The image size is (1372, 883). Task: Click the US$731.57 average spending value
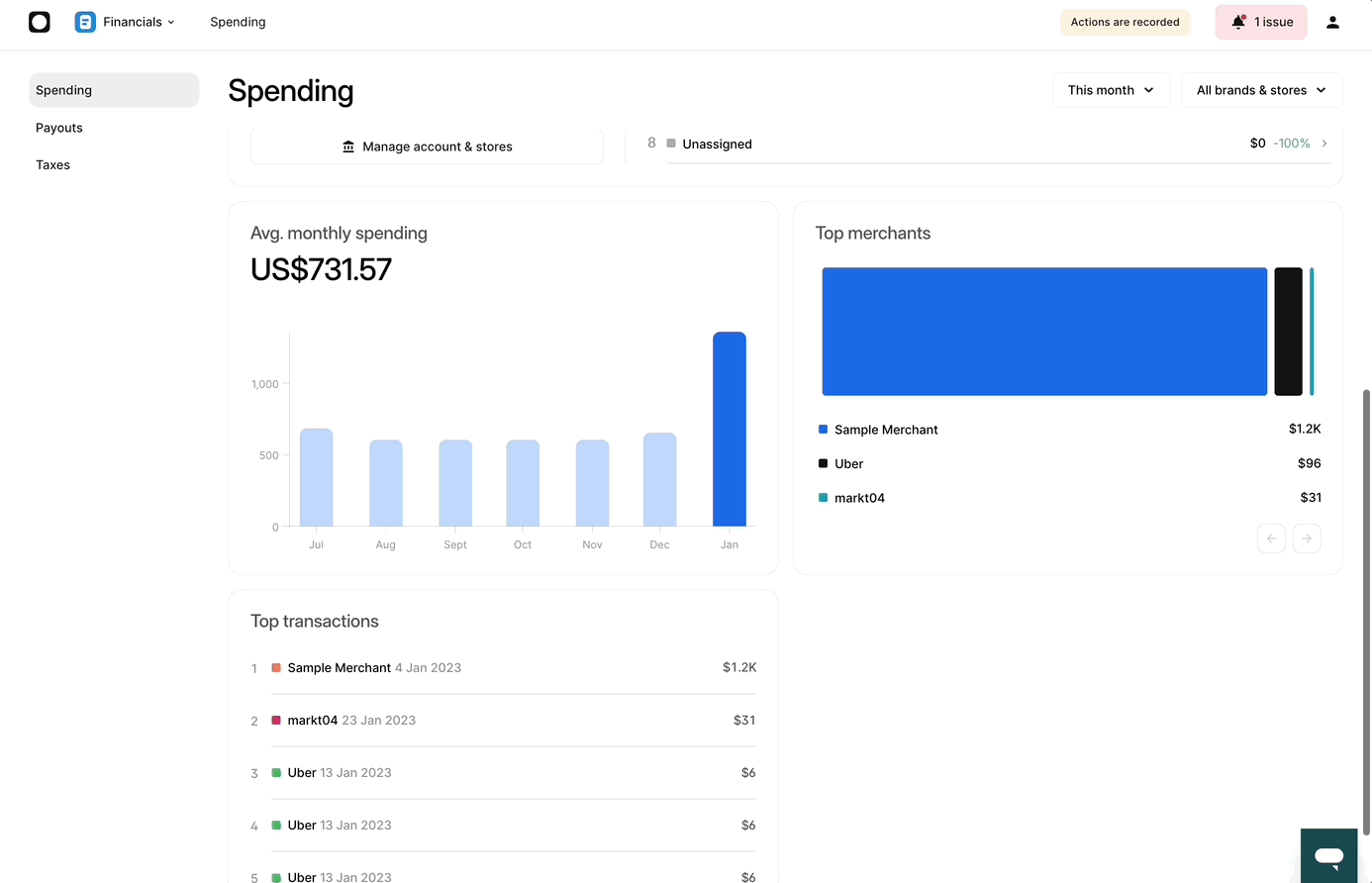pyautogui.click(x=321, y=269)
